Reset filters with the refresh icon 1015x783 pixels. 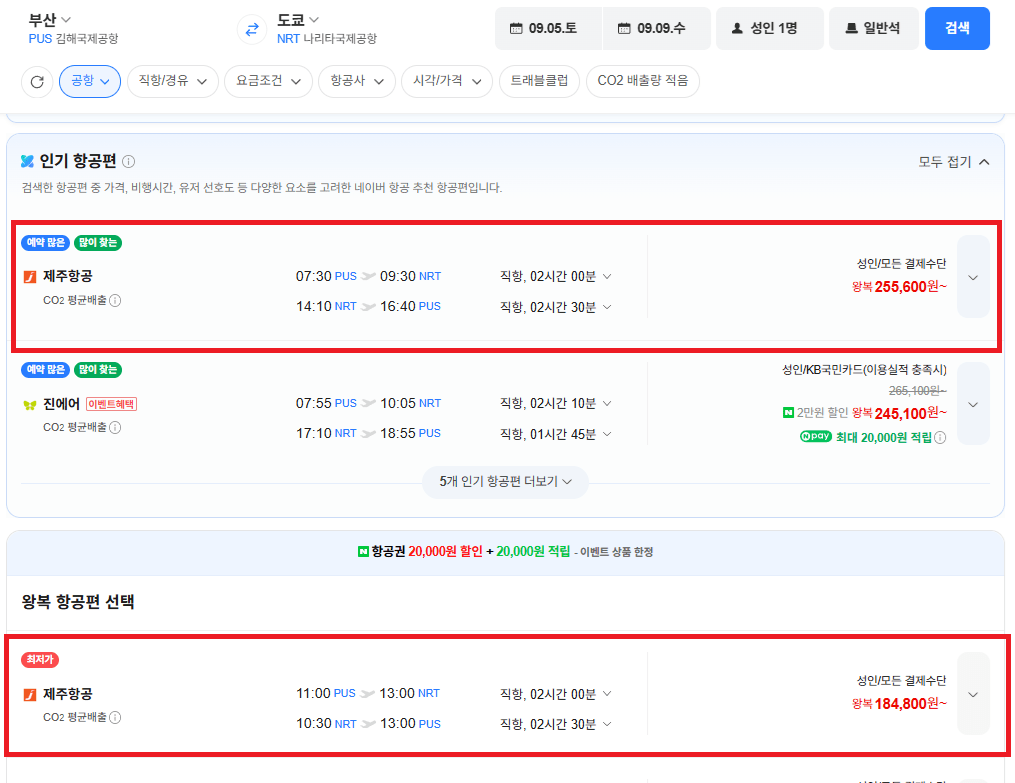[x=37, y=82]
